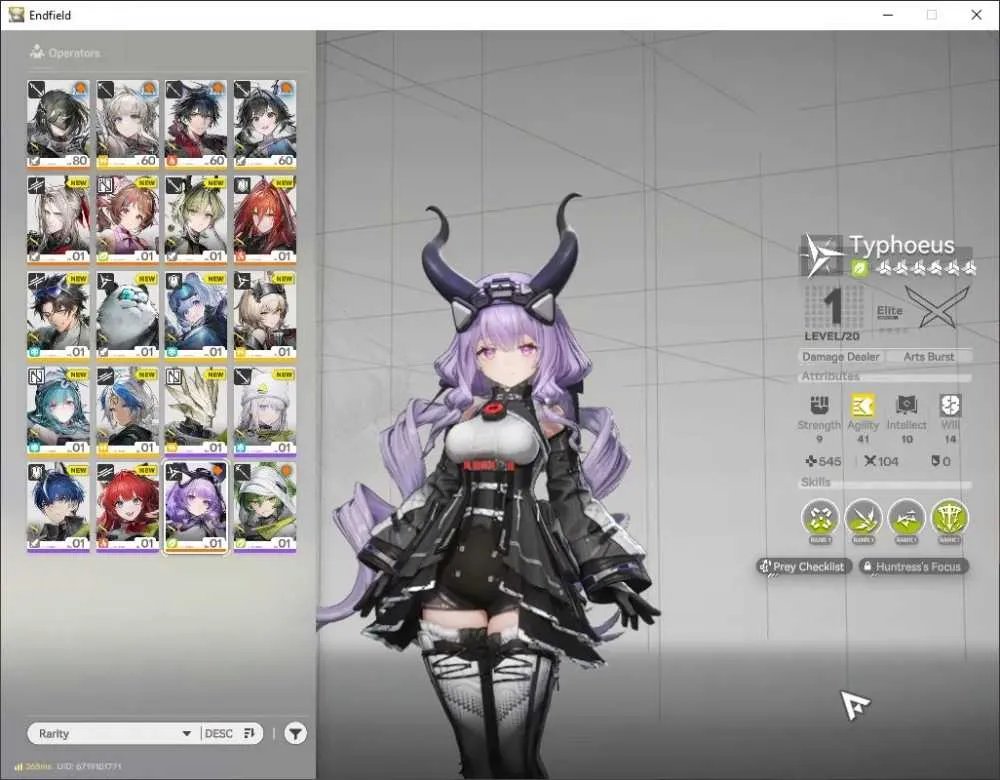Open the crossed-blades skill icon
1000x780 pixels.
pyautogui.click(x=820, y=518)
